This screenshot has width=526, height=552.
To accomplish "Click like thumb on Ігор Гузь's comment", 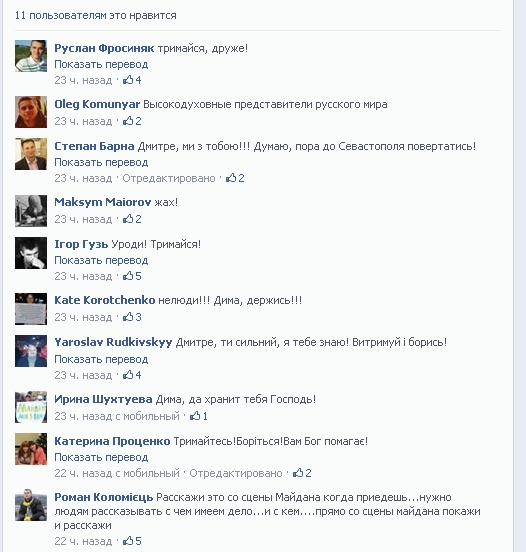I will point(128,276).
